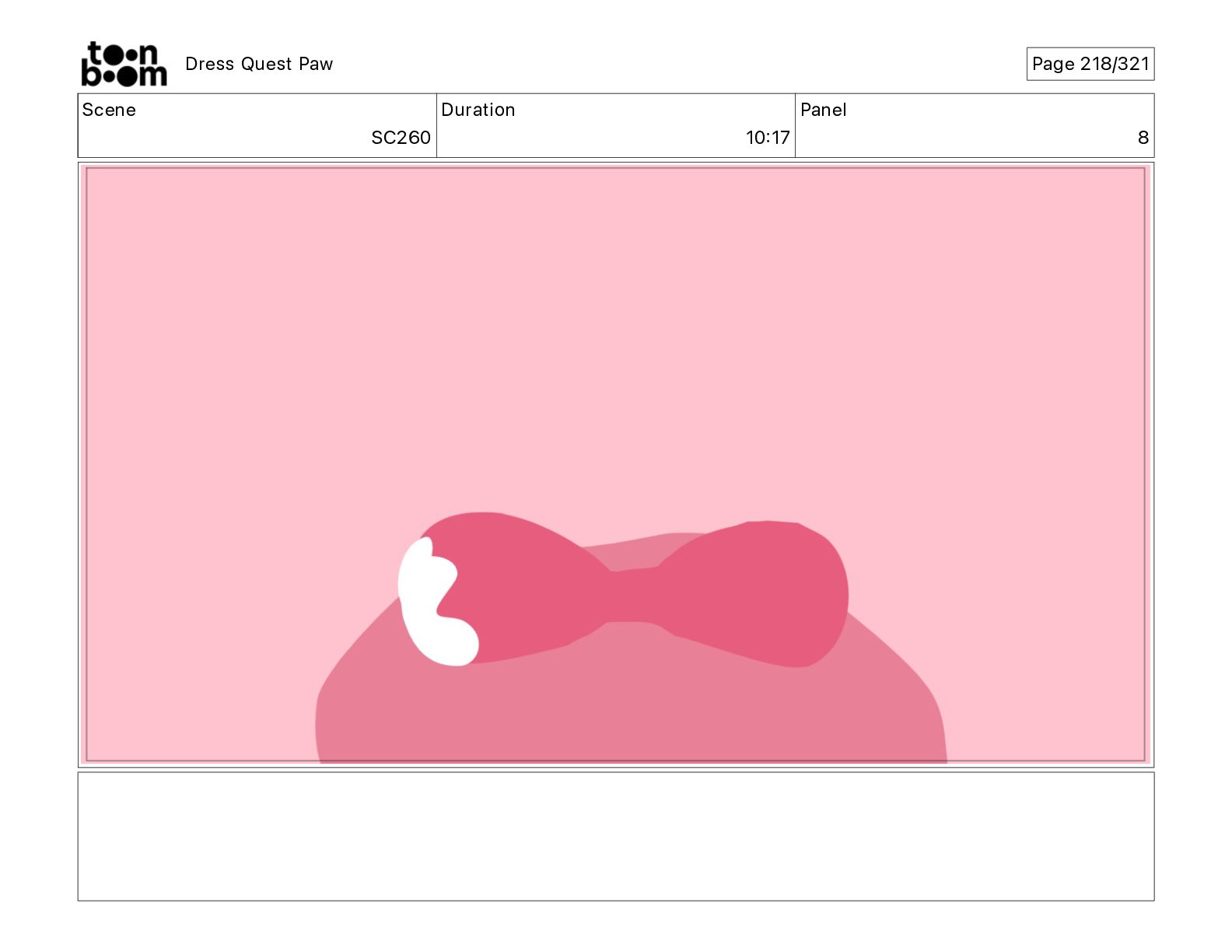Select the Panel header label

(823, 110)
